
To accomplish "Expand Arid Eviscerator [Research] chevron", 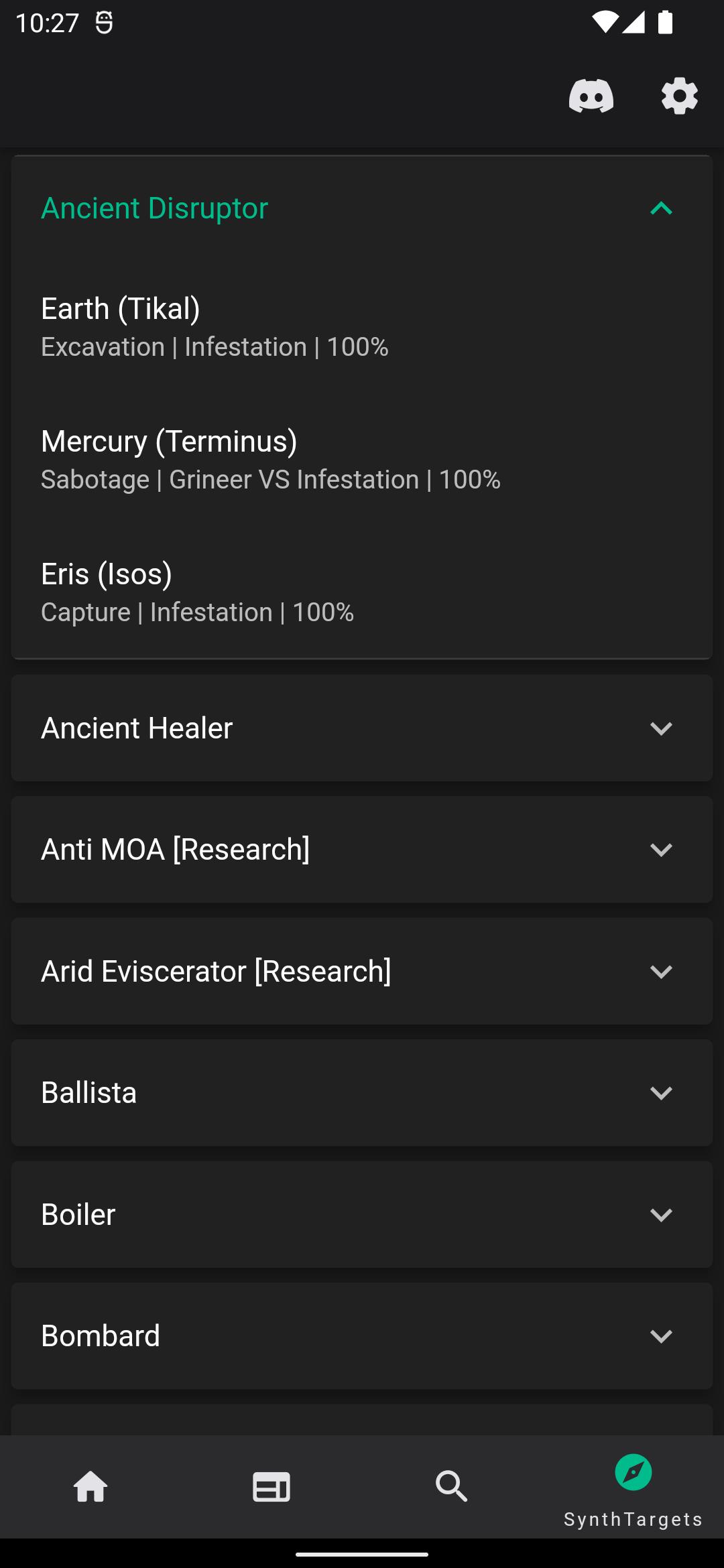I will [x=661, y=972].
